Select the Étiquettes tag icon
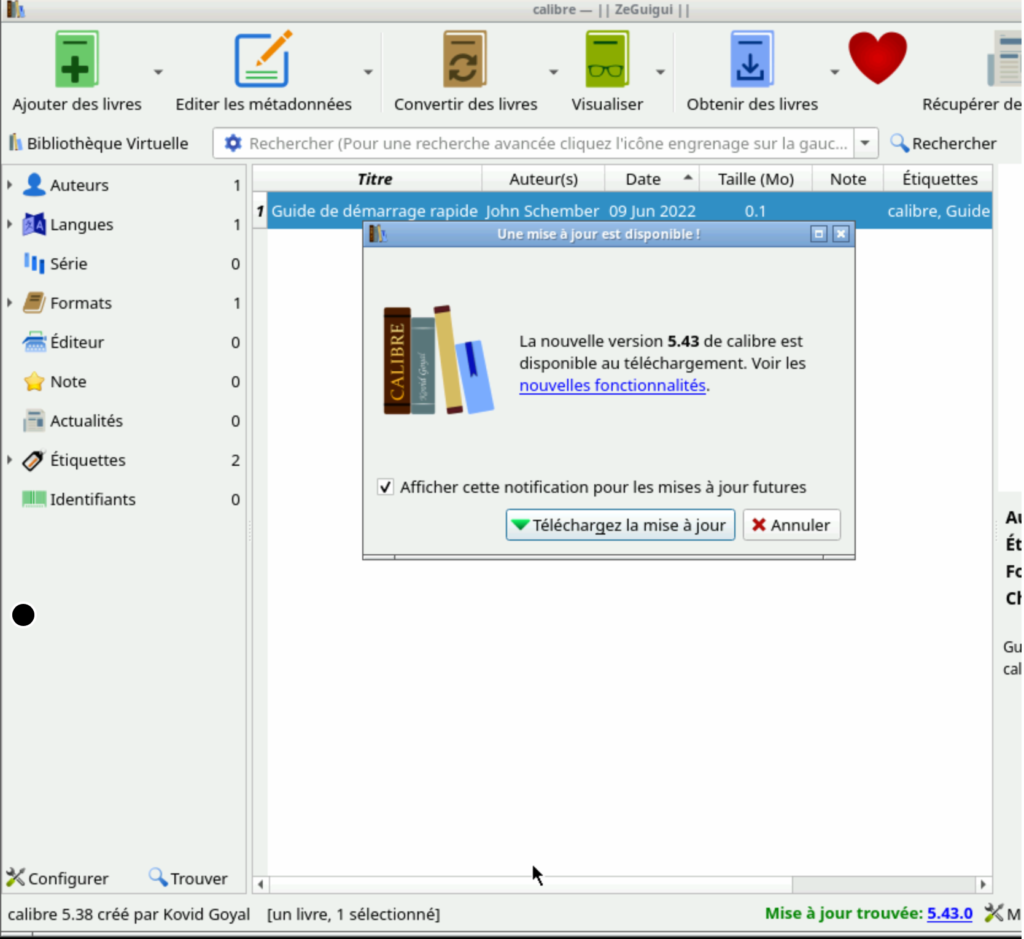The height and width of the screenshot is (939, 1024). click(34, 460)
